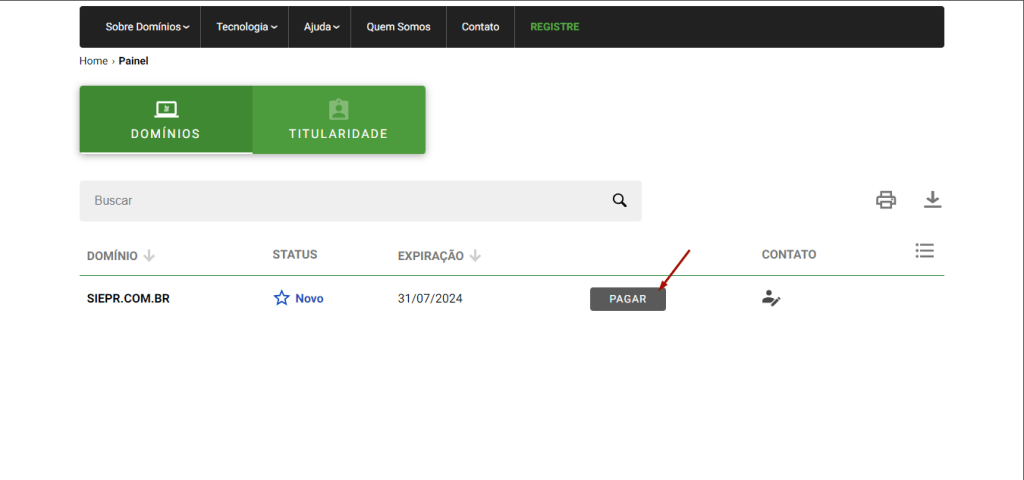Go to Home via breadcrumb
Image resolution: width=1024 pixels, height=480 pixels.
pyautogui.click(x=93, y=61)
